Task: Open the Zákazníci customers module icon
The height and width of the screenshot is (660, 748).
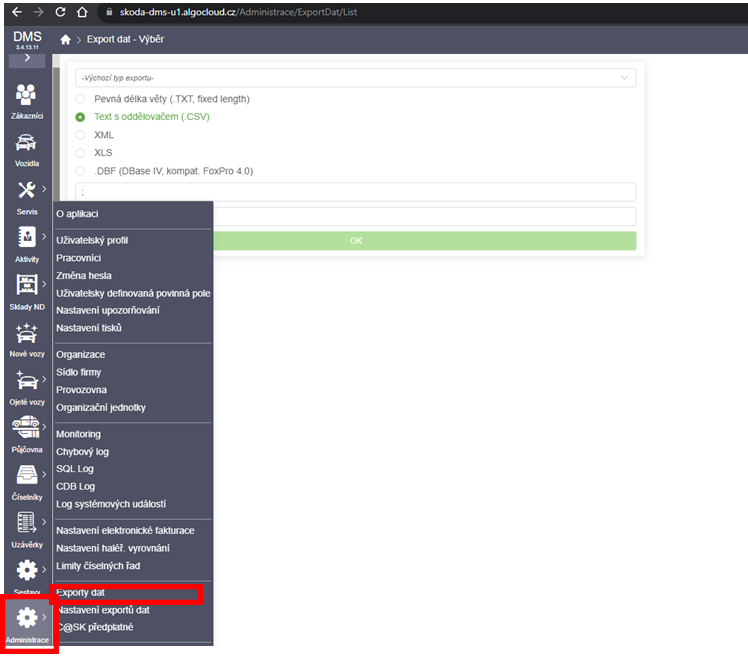Action: (x=28, y=95)
